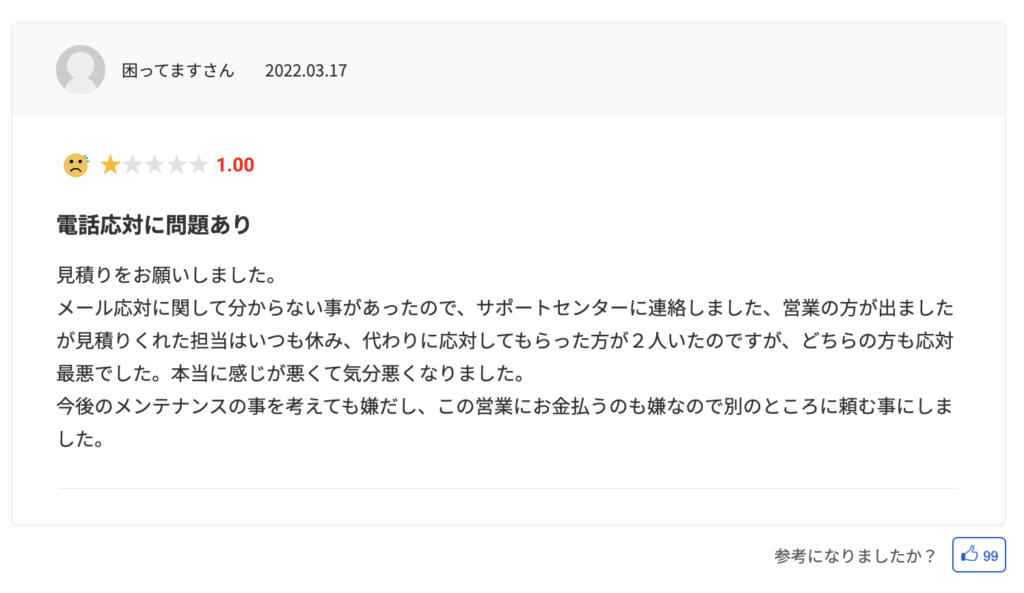Click the review title 電話応対に問題あり
The image size is (1024, 593).
tap(154, 225)
